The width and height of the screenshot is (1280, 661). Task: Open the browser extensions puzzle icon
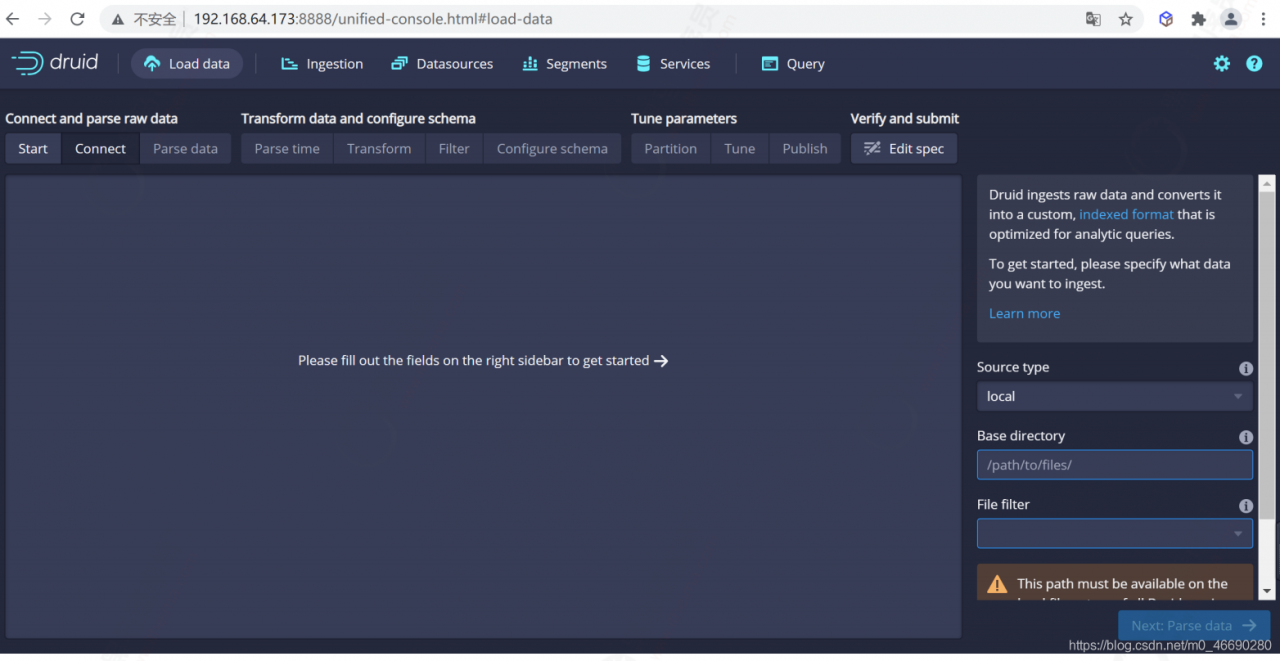pos(1198,19)
